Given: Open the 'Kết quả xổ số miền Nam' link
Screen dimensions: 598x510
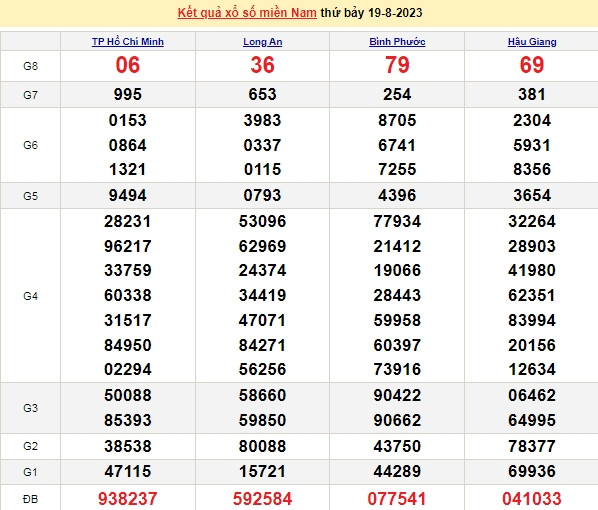Looking at the screenshot, I should [247, 13].
